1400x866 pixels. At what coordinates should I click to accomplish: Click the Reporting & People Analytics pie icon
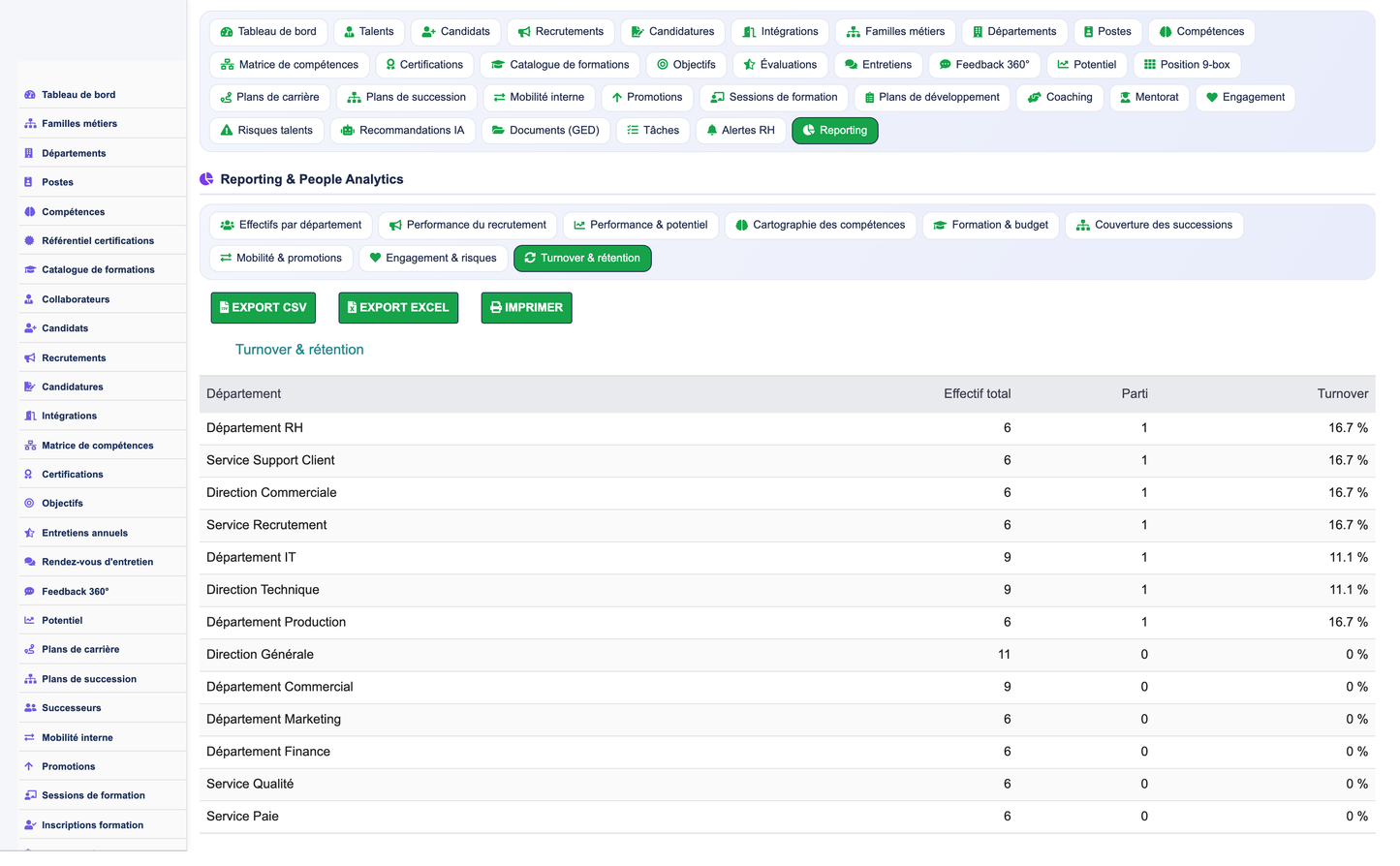206,179
